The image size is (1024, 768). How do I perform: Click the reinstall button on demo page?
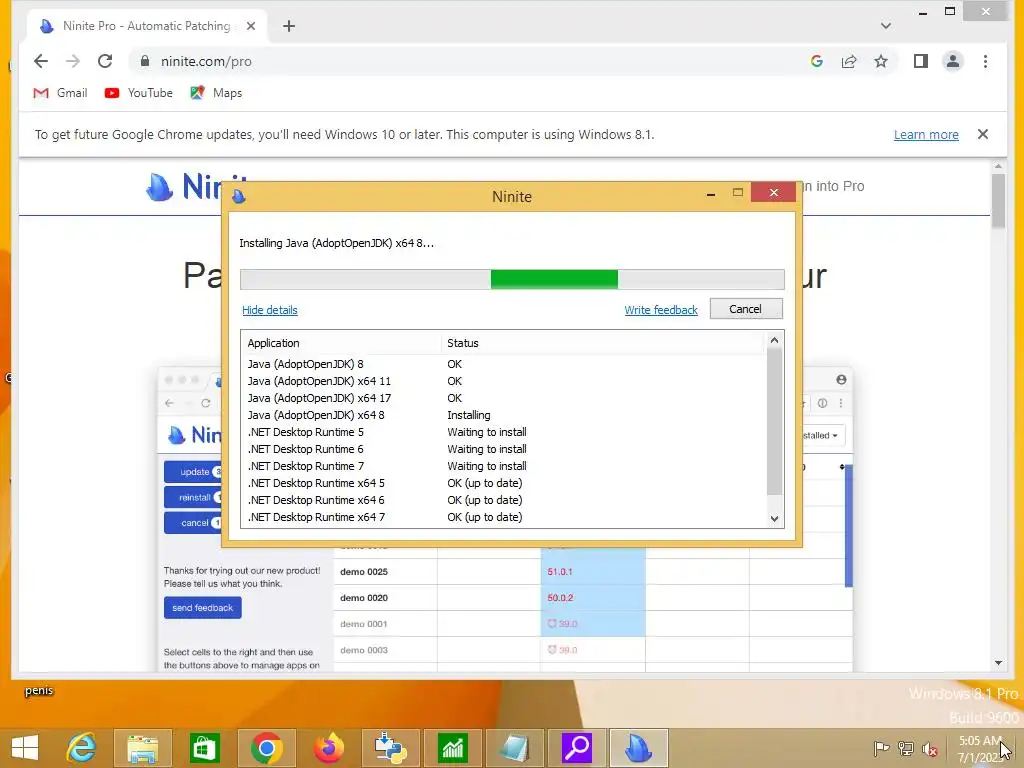tap(193, 497)
